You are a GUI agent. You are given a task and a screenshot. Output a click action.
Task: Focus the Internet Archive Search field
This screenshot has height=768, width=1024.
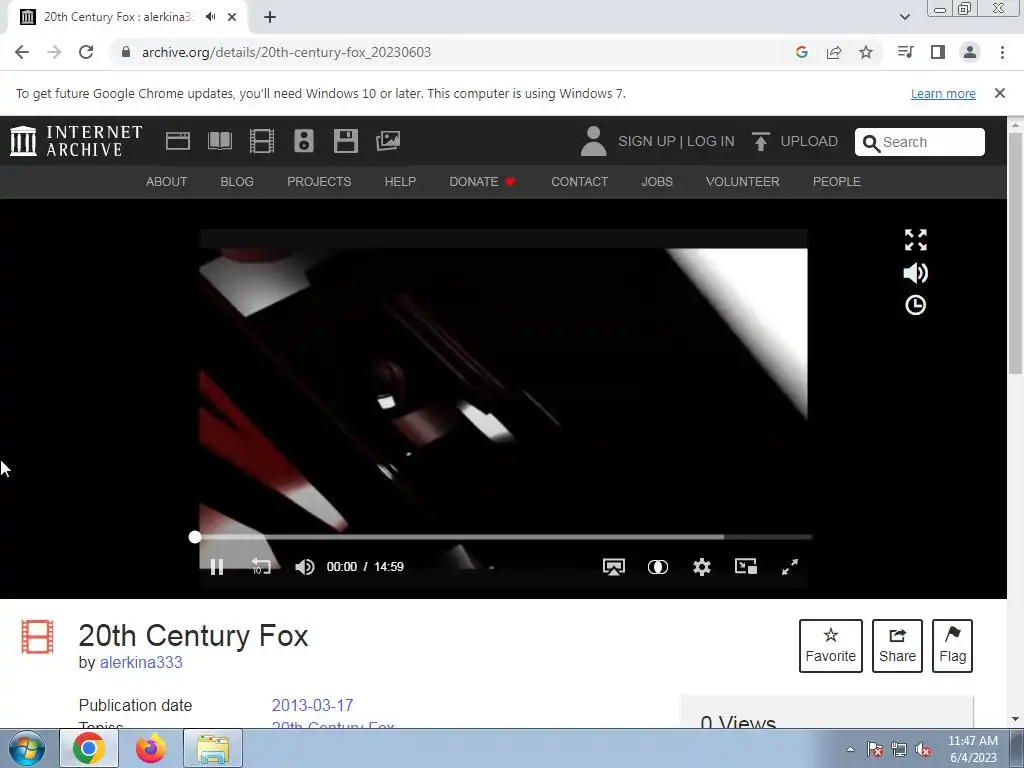(920, 142)
